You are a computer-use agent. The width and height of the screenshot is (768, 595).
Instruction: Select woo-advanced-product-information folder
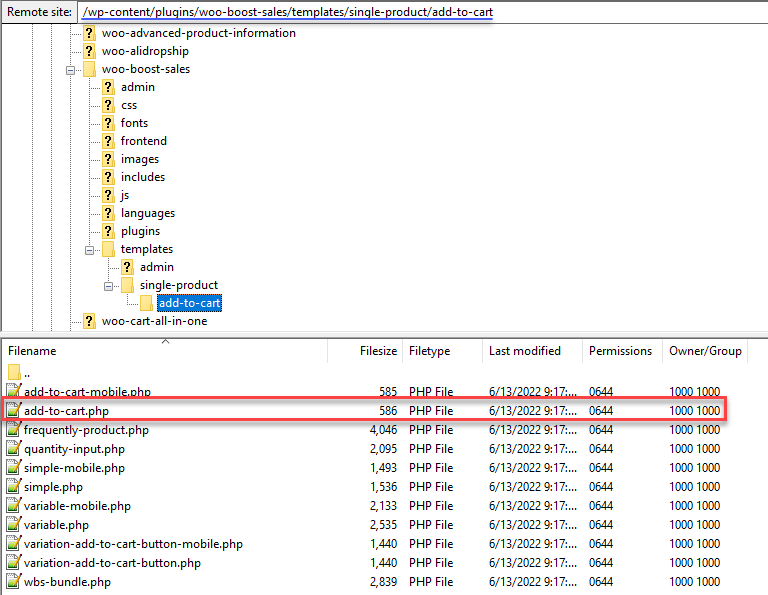click(x=198, y=33)
